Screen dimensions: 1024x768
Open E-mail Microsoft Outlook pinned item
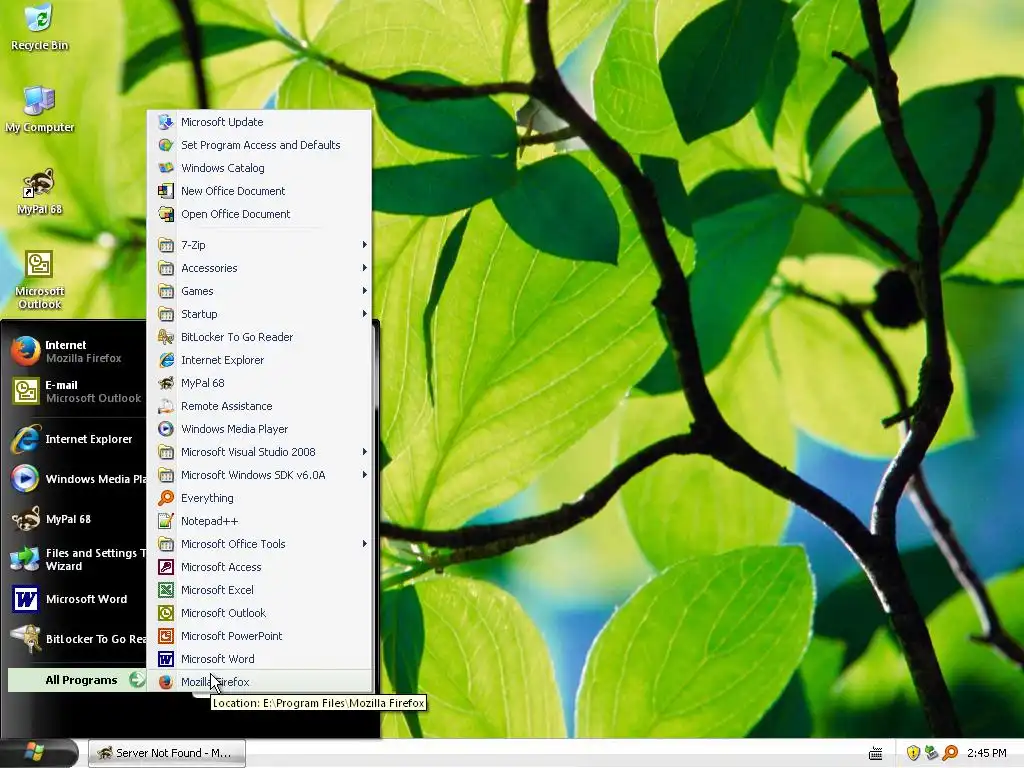pos(76,391)
